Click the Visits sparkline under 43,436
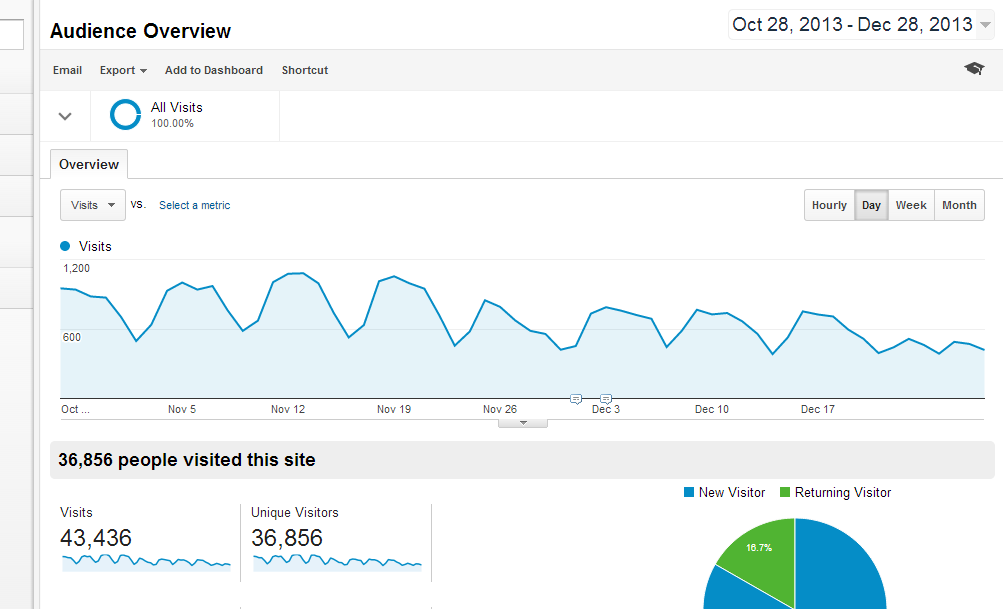 pos(146,562)
